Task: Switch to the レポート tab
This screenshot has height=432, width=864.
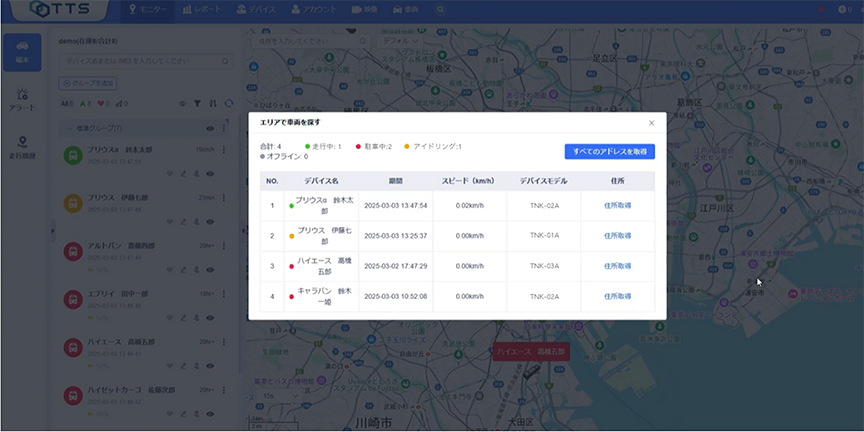Action: point(203,10)
